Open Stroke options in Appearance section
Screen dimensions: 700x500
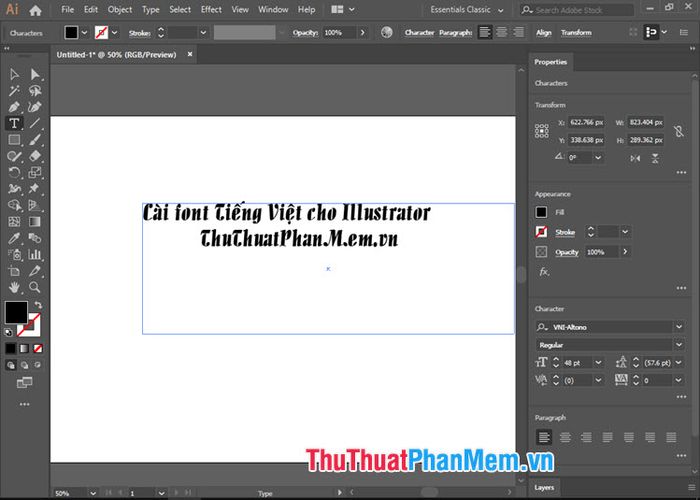pyautogui.click(x=565, y=232)
